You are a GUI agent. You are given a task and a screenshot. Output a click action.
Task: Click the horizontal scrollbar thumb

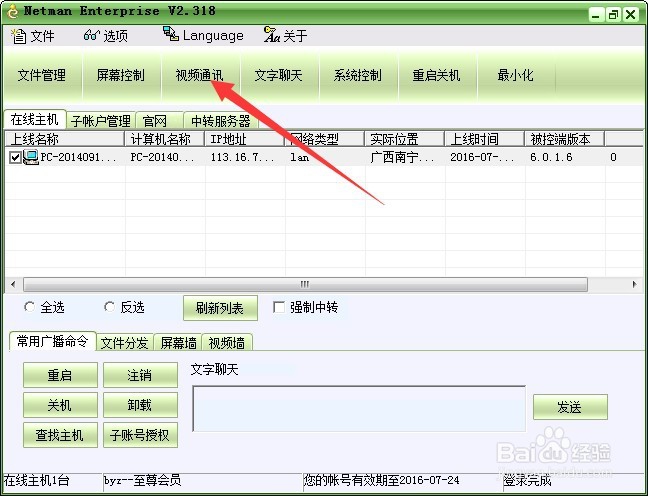point(305,284)
